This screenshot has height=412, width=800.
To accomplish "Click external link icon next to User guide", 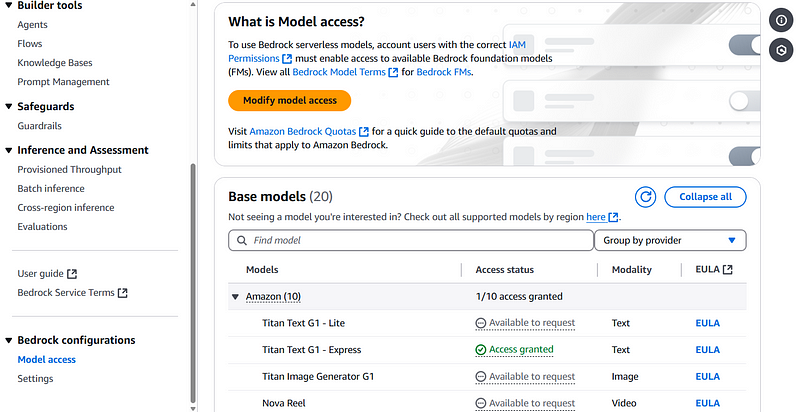I will tap(72, 274).
